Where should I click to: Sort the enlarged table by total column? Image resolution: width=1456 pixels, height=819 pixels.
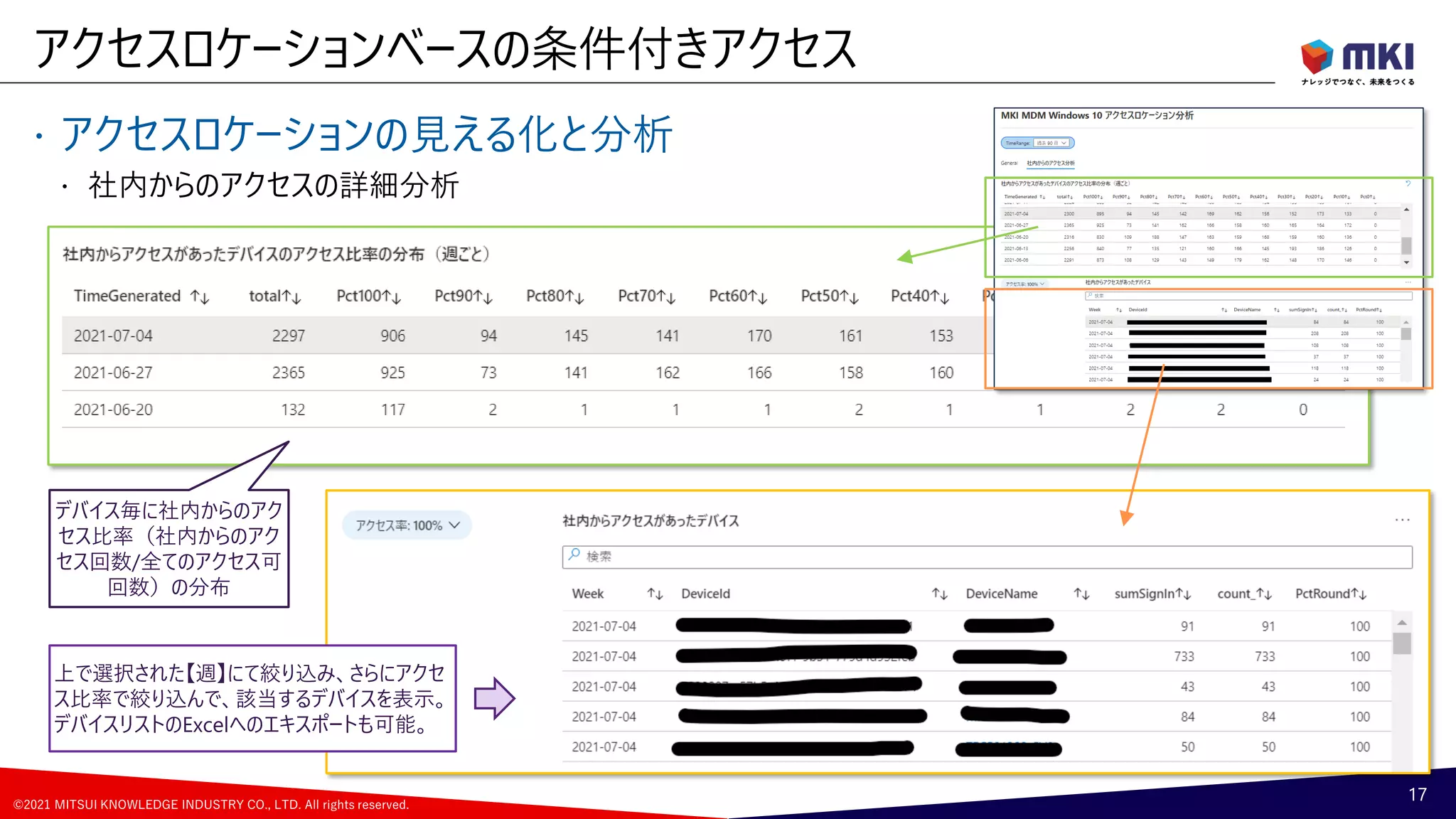[275, 296]
